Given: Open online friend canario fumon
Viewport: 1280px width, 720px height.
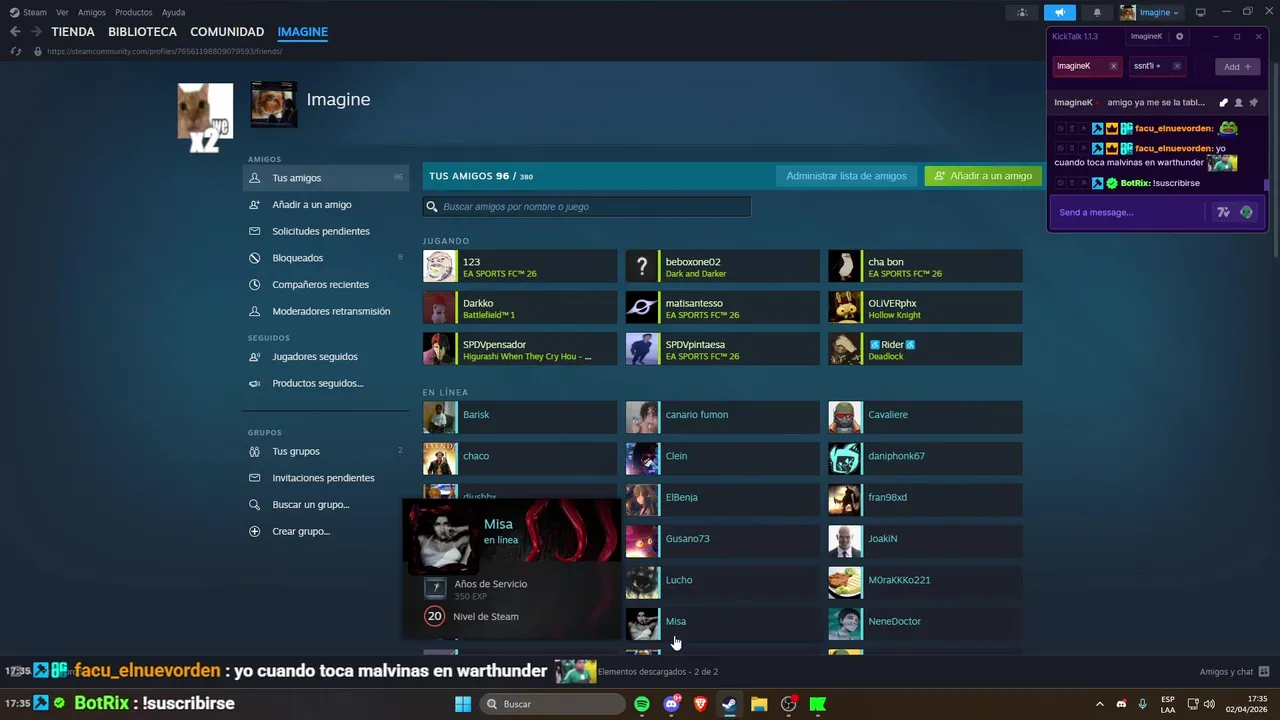Looking at the screenshot, I should click(x=722, y=415).
